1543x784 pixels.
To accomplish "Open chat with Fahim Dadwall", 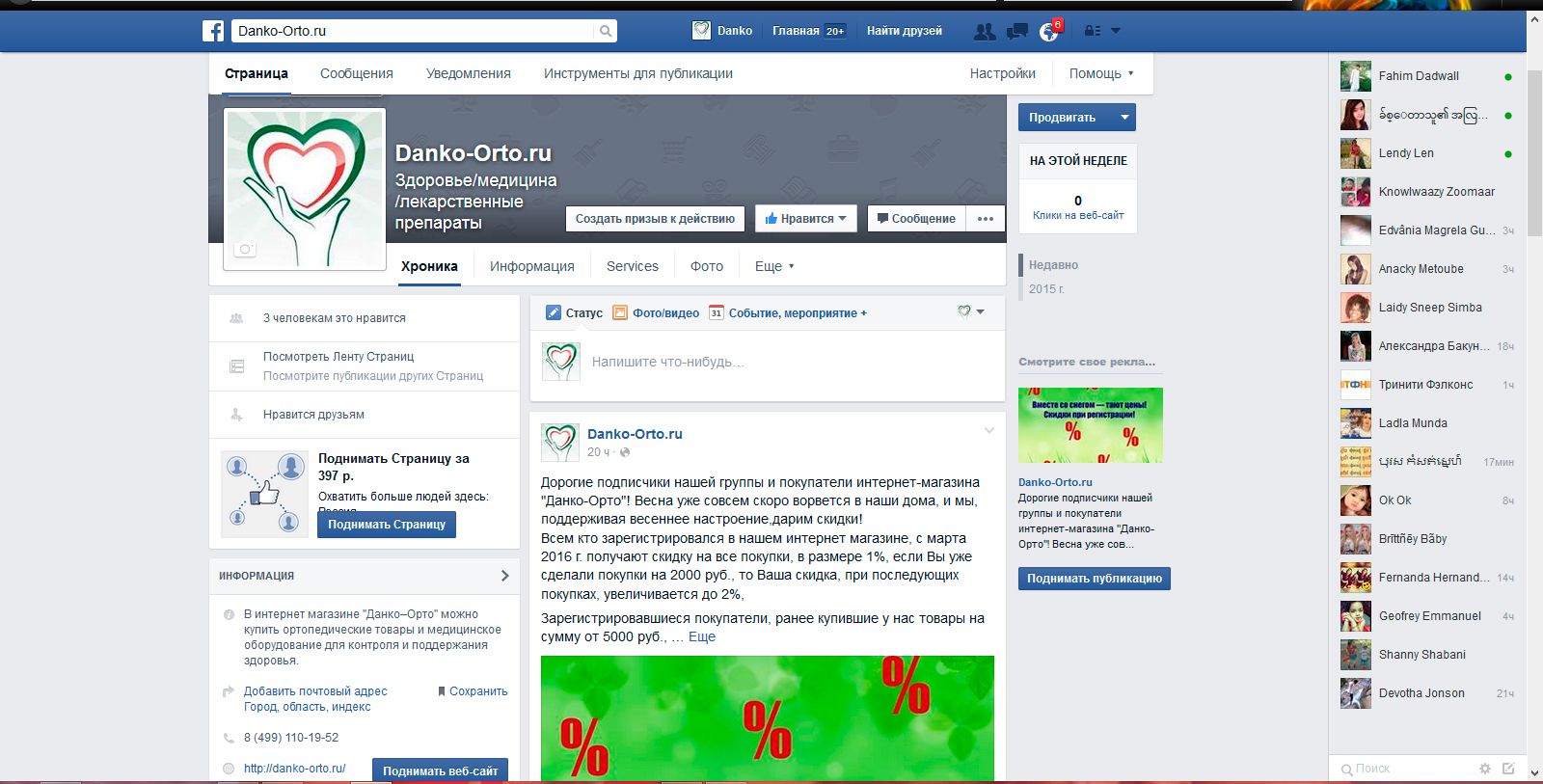I will [x=1427, y=76].
